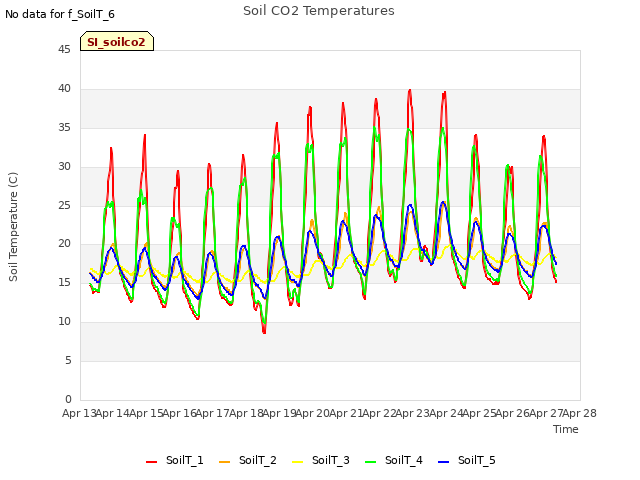
Task: Click the Apr 18 x-axis tick label
Action: [x=246, y=413]
